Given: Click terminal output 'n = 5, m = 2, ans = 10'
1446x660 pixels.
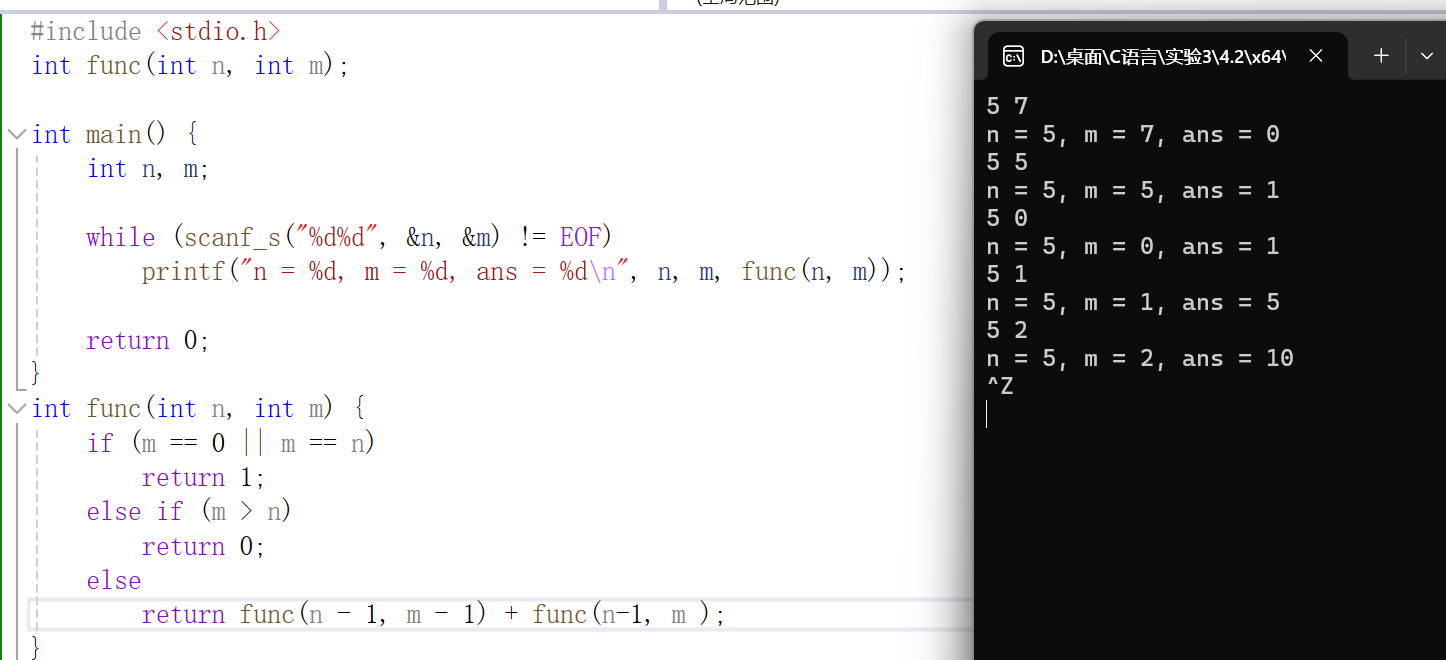Looking at the screenshot, I should click(1140, 358).
